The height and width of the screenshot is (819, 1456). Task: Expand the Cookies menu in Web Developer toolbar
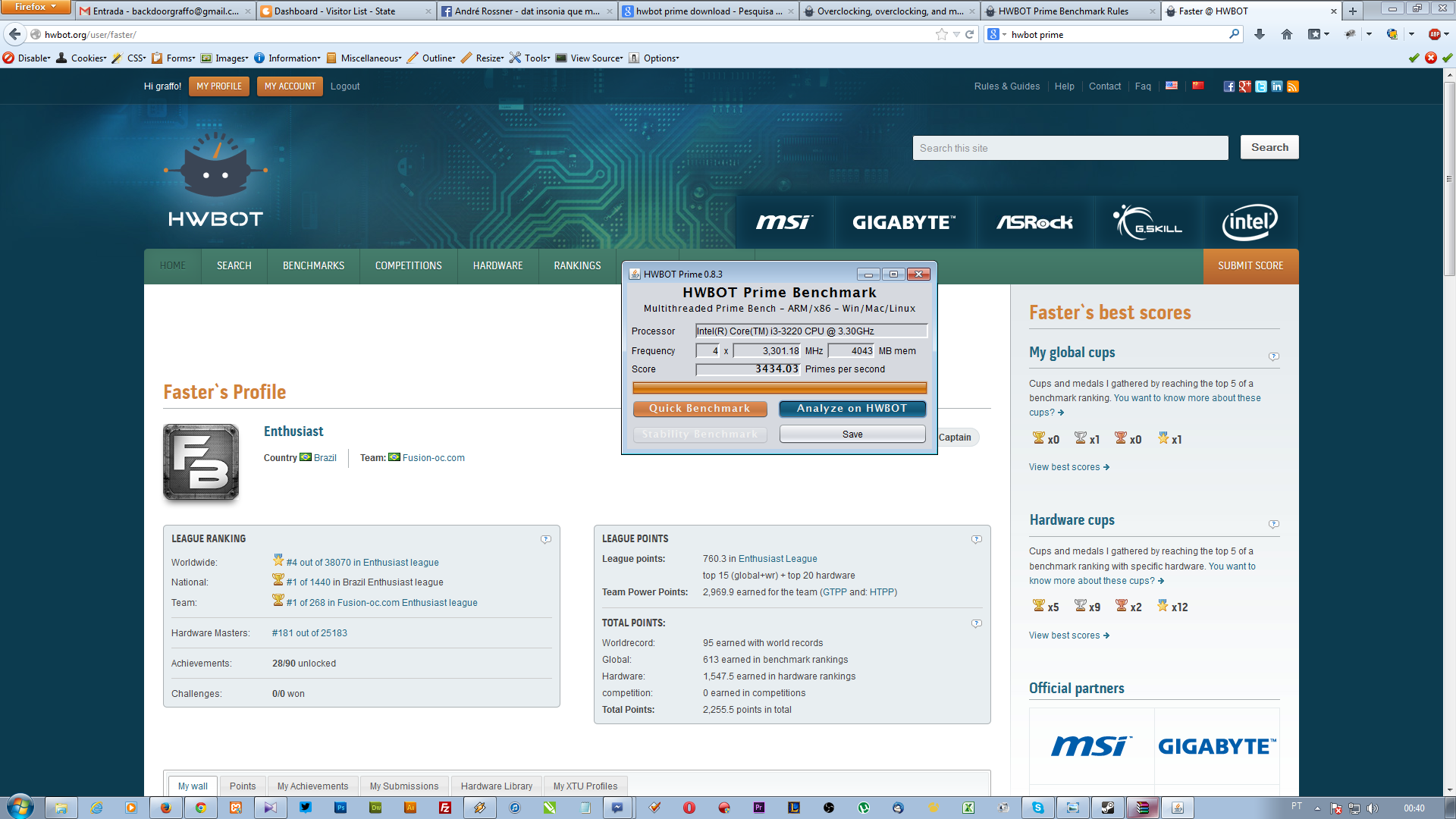click(x=81, y=58)
